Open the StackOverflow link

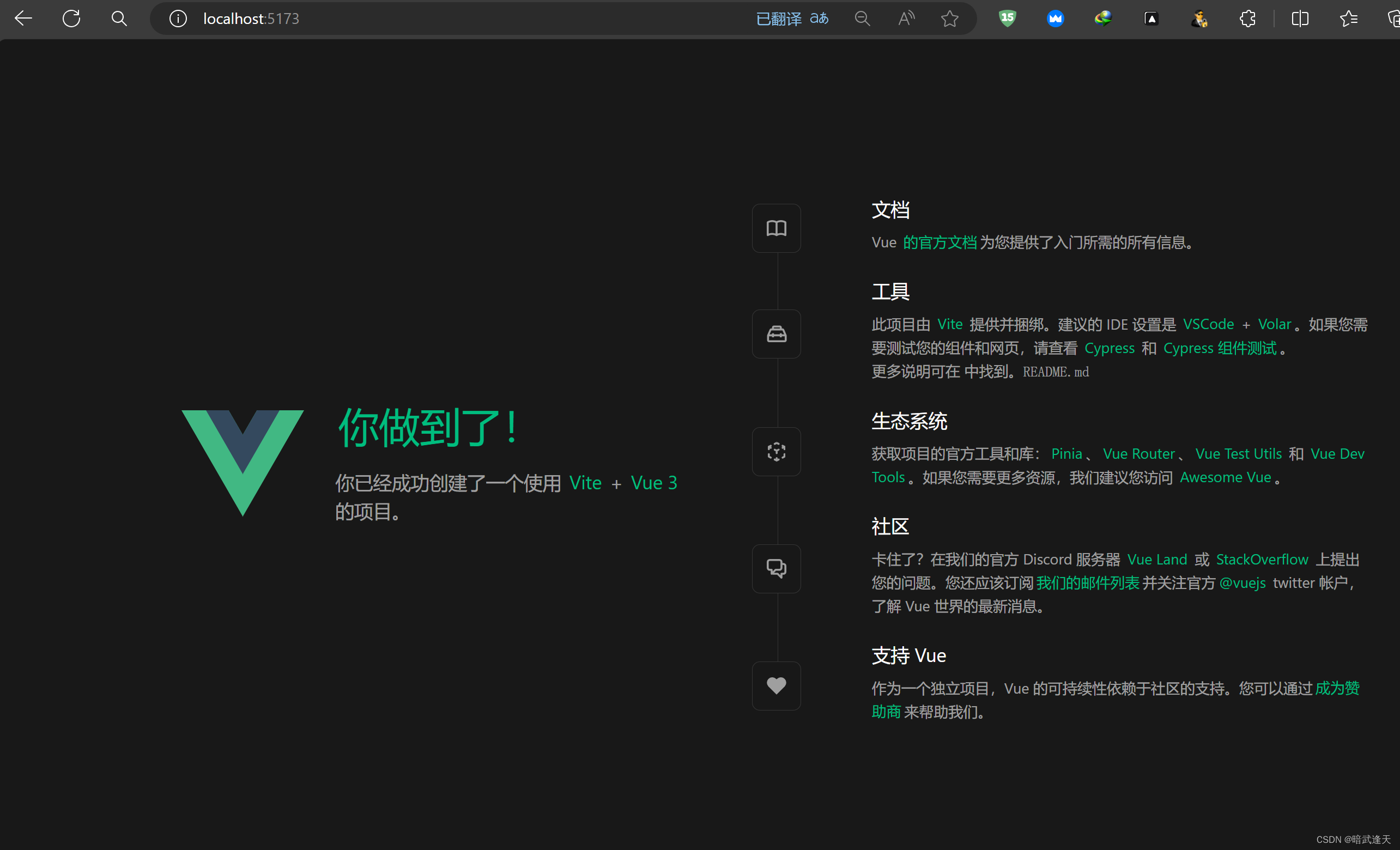pos(1262,560)
